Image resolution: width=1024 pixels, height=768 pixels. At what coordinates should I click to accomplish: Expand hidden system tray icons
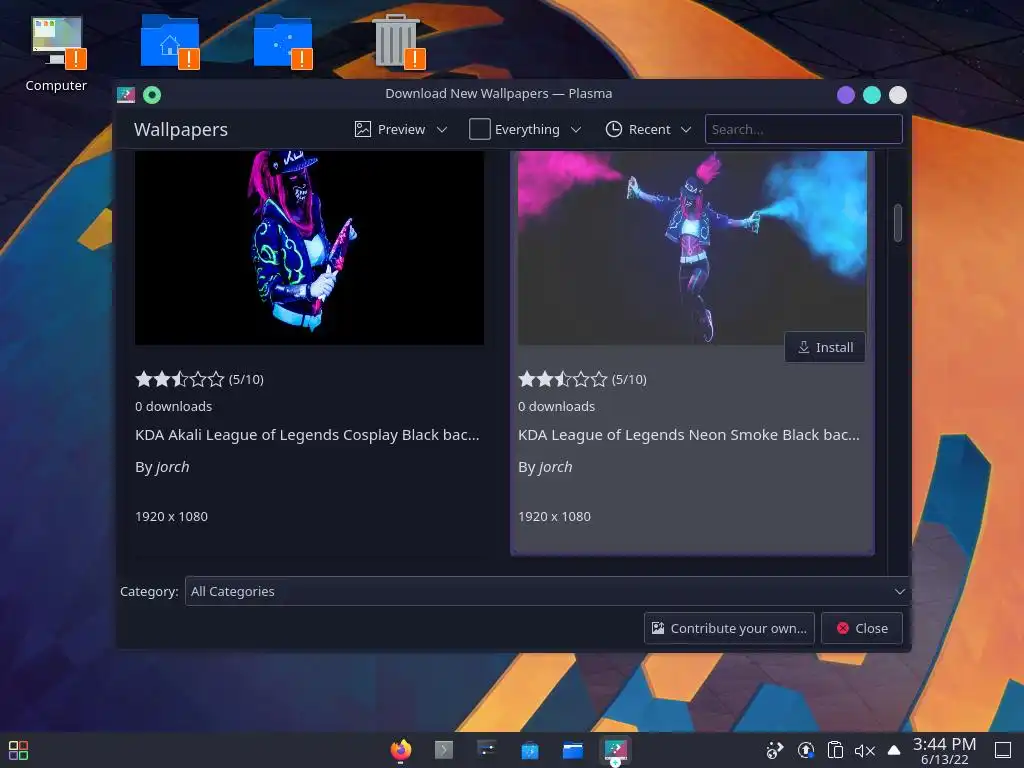click(x=894, y=750)
